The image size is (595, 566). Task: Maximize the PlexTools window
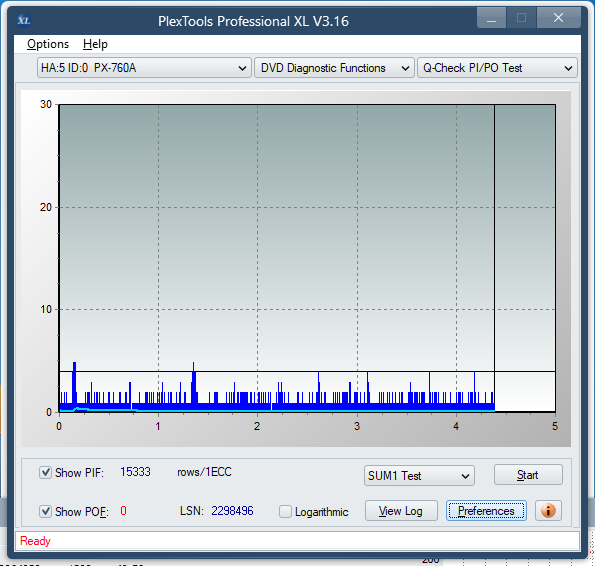point(521,17)
